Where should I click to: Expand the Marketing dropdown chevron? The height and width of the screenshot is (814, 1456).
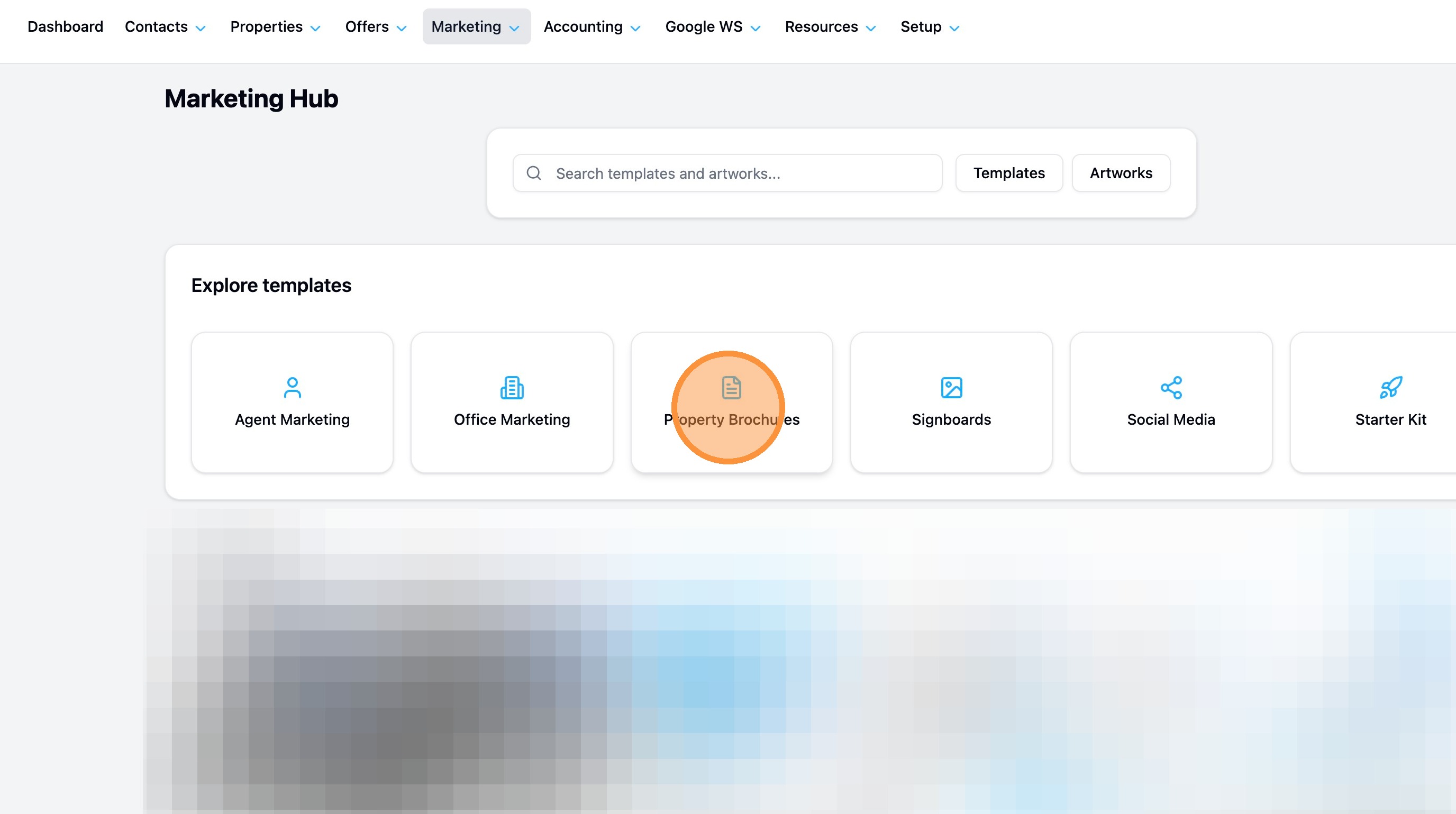(x=514, y=28)
